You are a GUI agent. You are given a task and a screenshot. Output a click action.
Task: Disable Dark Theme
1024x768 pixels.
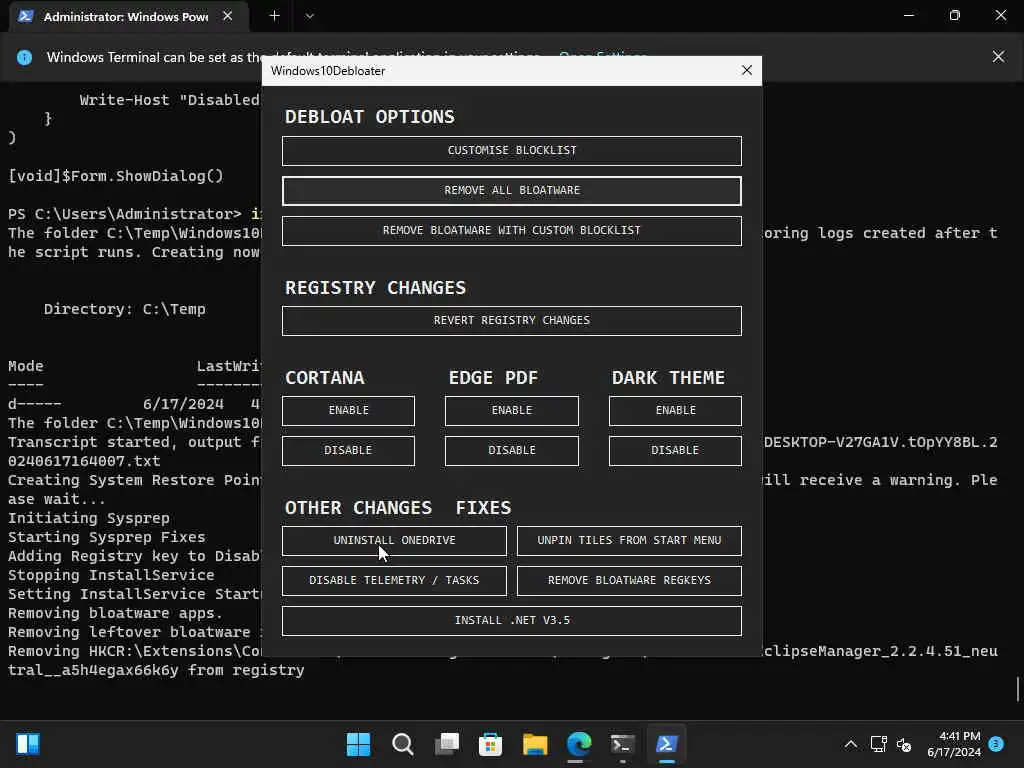[x=675, y=450]
